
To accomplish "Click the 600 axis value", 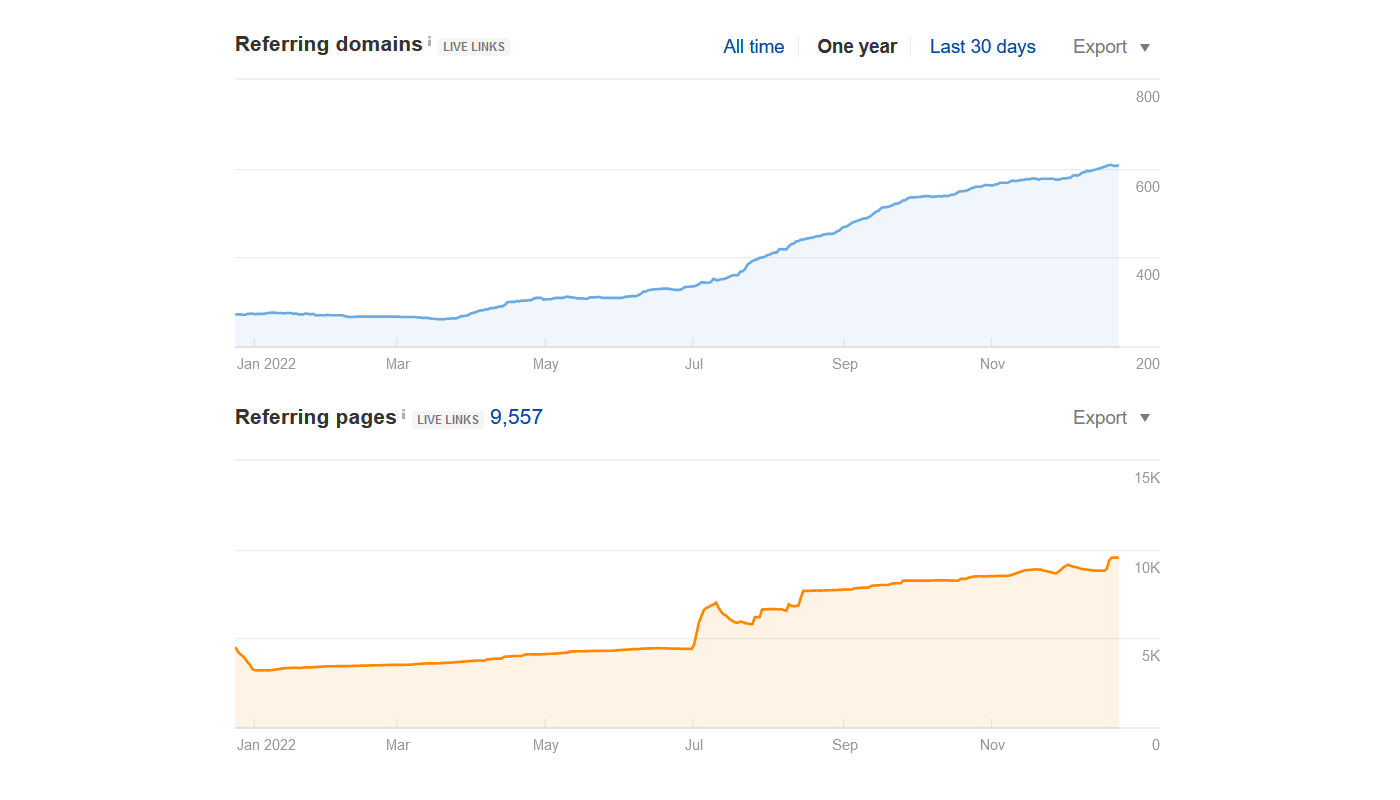I will point(1148,187).
